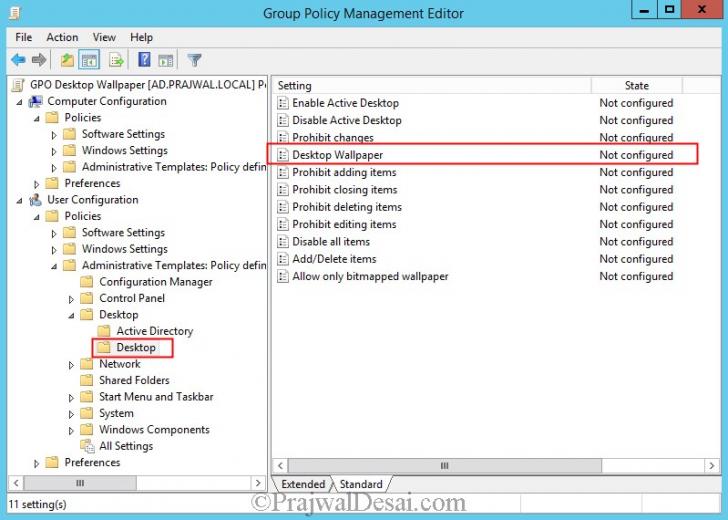728x520 pixels.
Task: Open the File menu
Action: 24,37
